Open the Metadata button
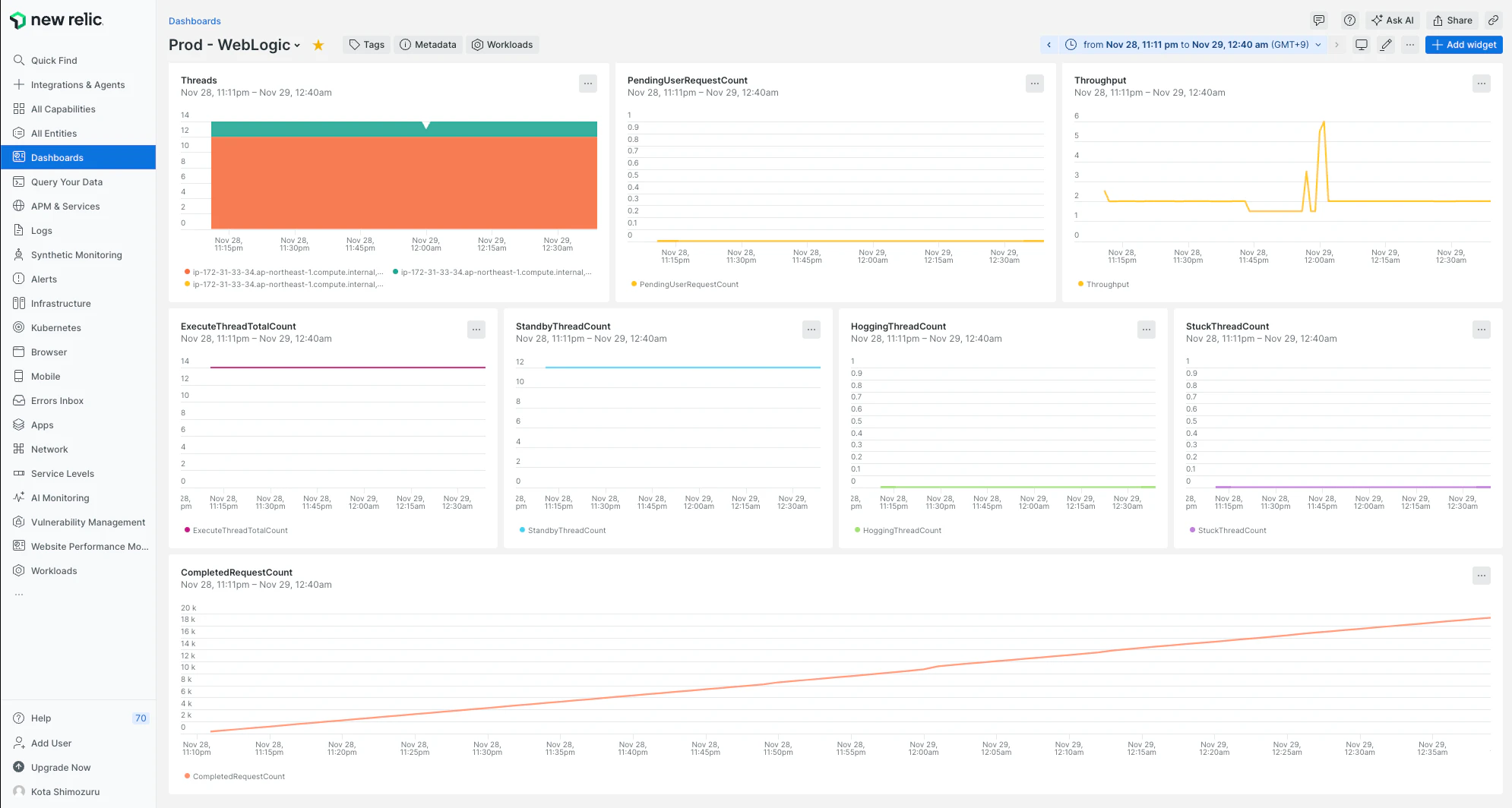Image resolution: width=1512 pixels, height=808 pixels. [429, 45]
